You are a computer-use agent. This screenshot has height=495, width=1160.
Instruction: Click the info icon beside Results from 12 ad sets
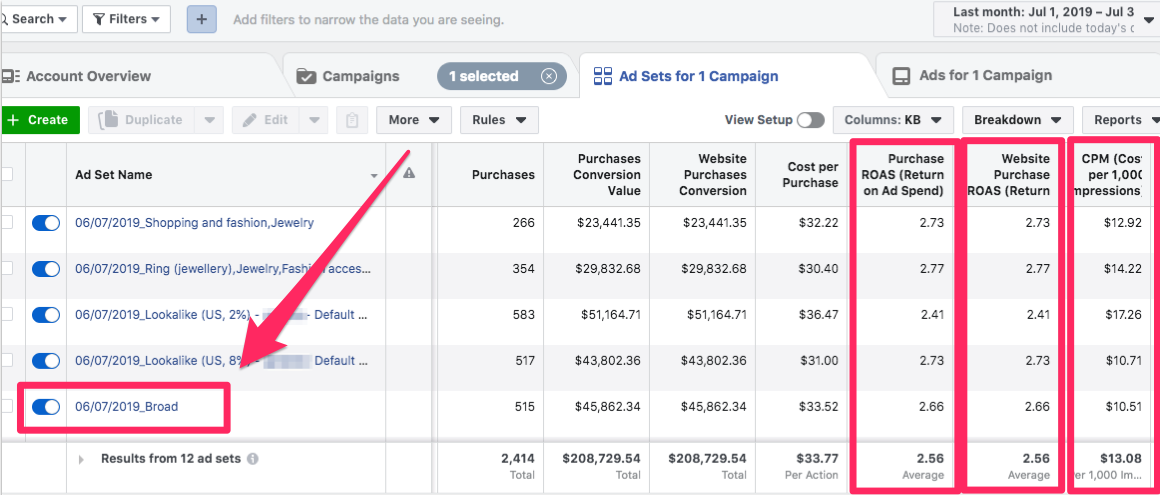pos(253,459)
